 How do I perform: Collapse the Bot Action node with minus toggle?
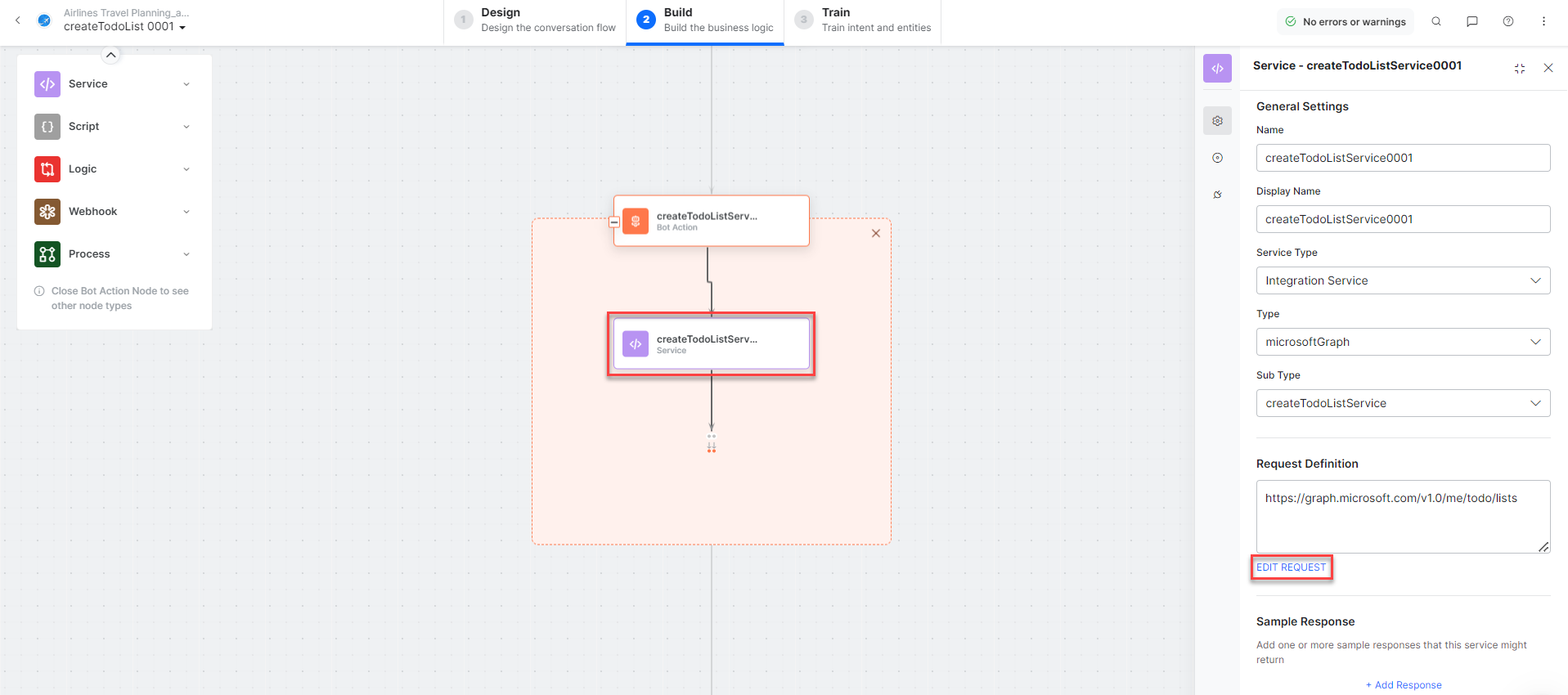pyautogui.click(x=614, y=222)
